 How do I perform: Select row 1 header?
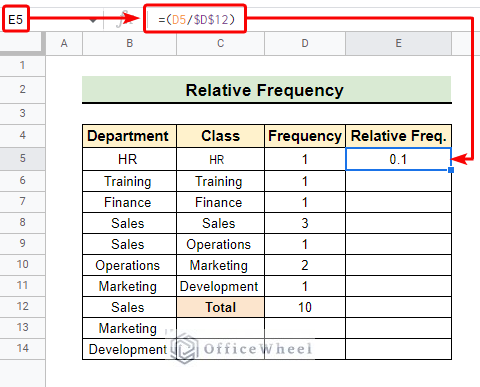[22, 65]
